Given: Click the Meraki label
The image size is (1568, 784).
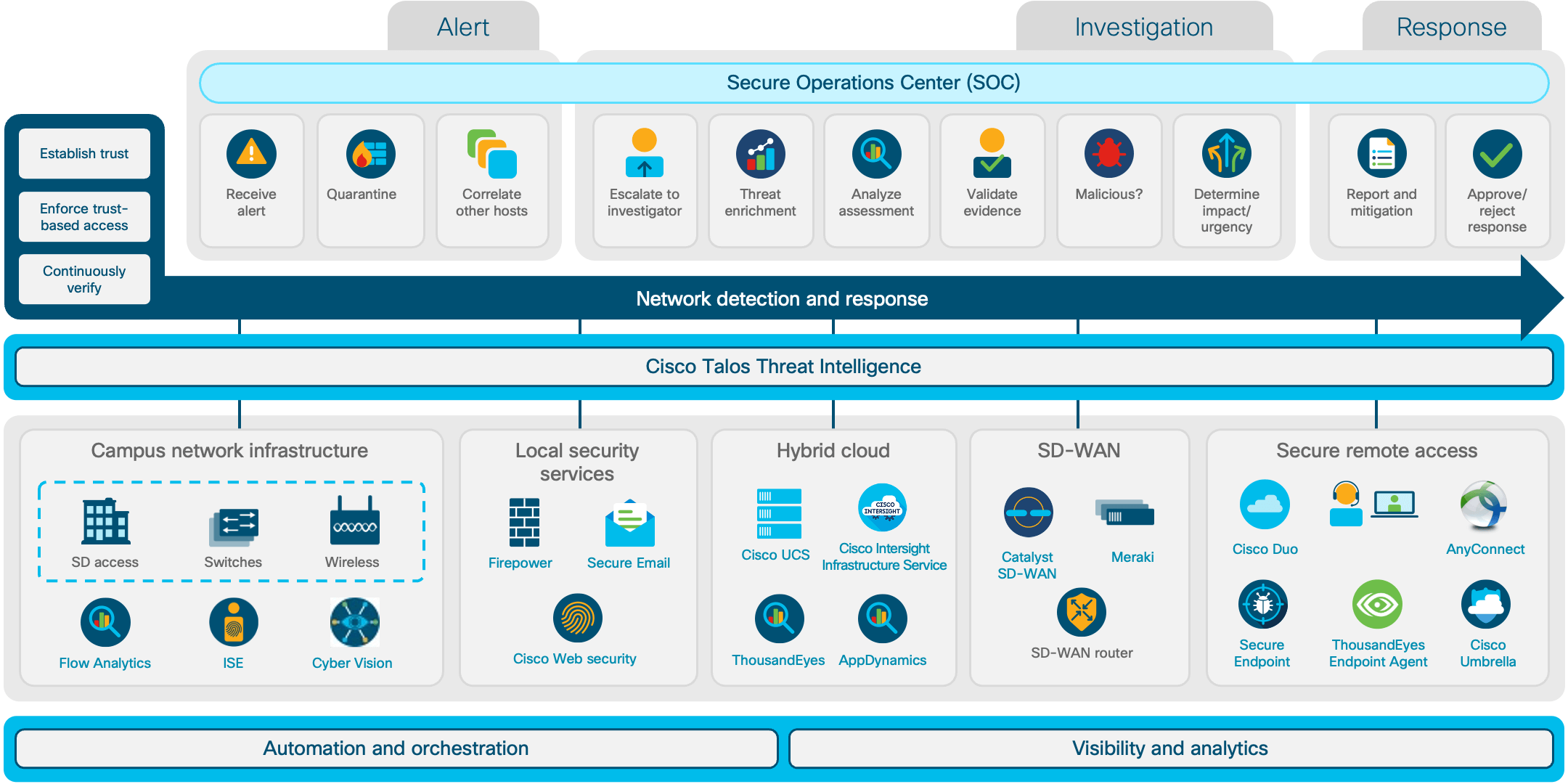Looking at the screenshot, I should point(1132,557).
